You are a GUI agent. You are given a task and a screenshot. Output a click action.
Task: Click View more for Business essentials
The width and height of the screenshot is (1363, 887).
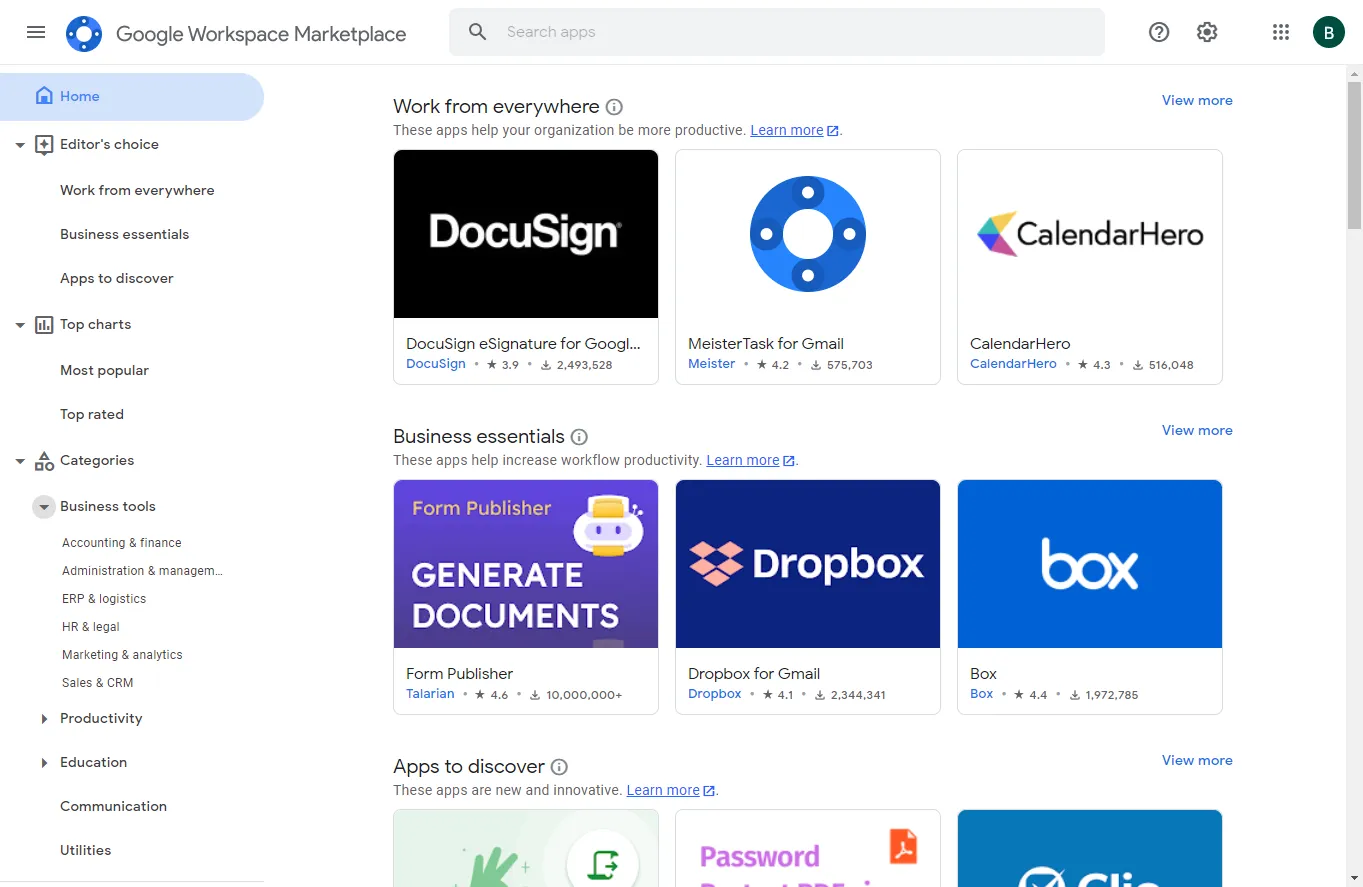click(1197, 430)
